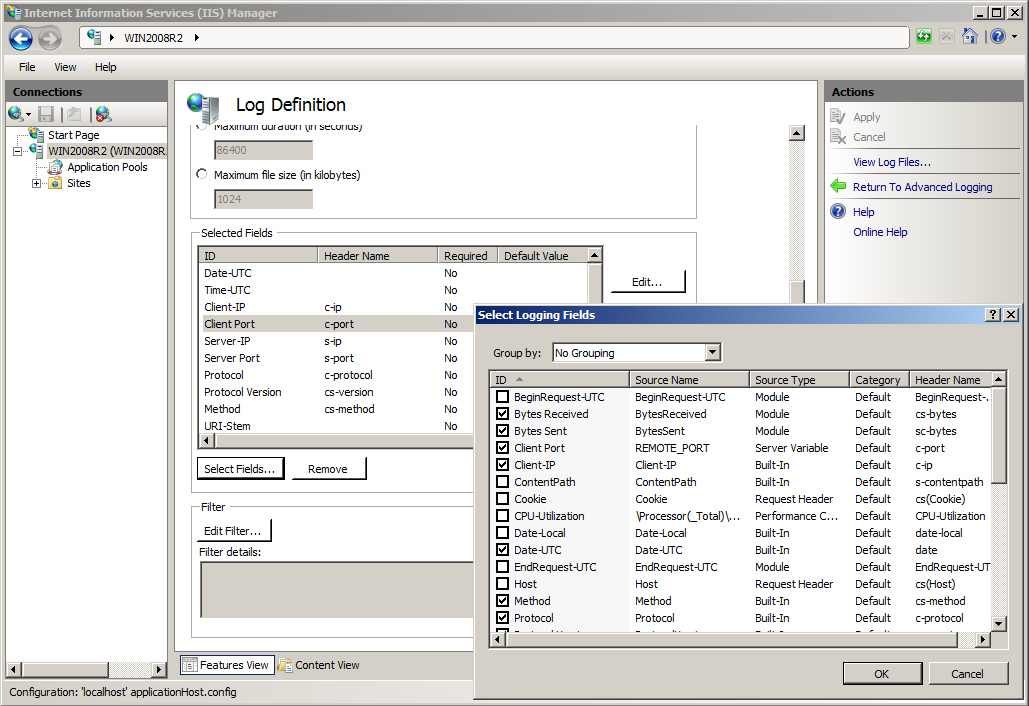Enable the CPU-Utilization checkbox
Screen dimensions: 1029x706
pos(503,516)
